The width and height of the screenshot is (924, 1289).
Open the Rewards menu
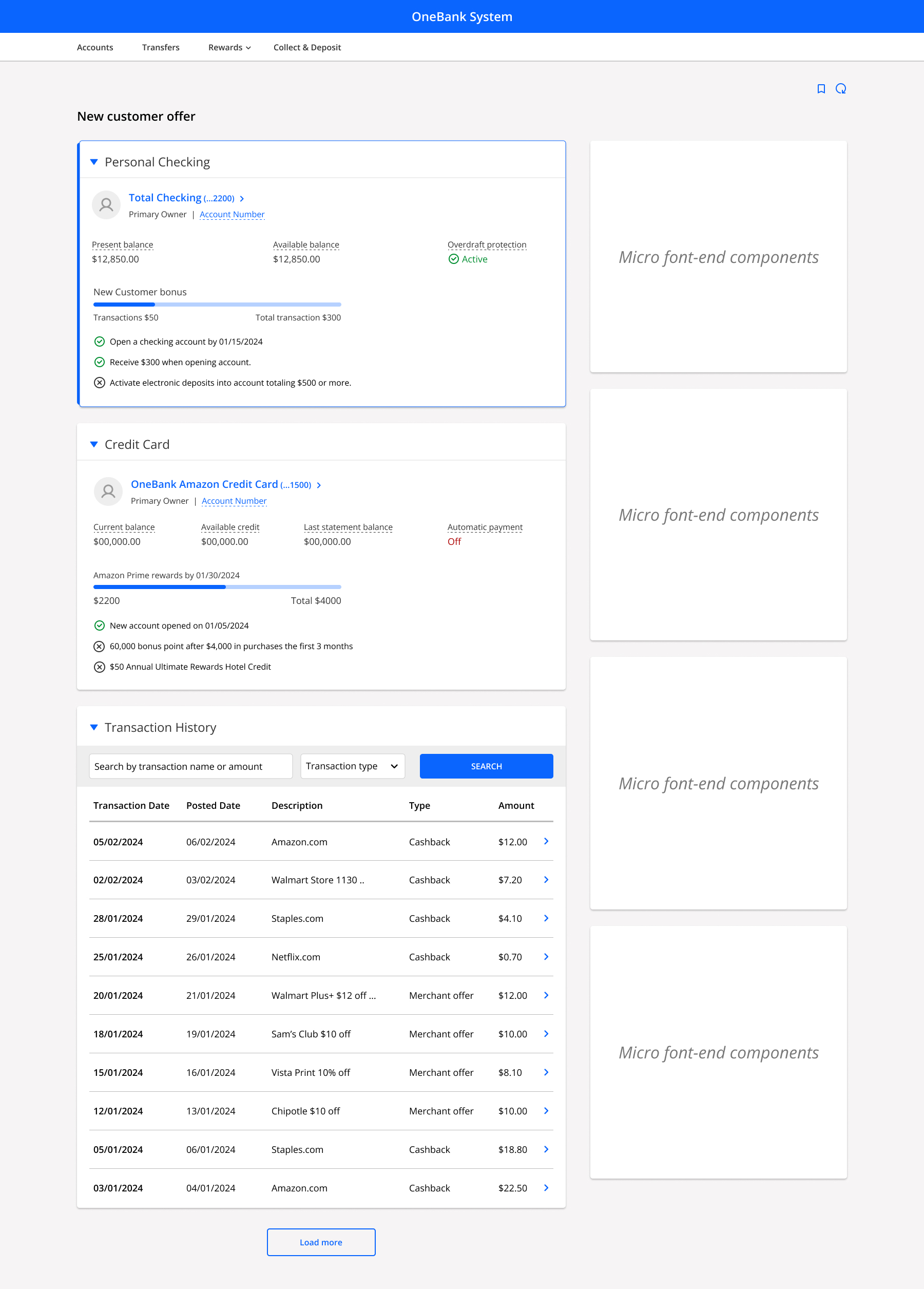[x=229, y=47]
